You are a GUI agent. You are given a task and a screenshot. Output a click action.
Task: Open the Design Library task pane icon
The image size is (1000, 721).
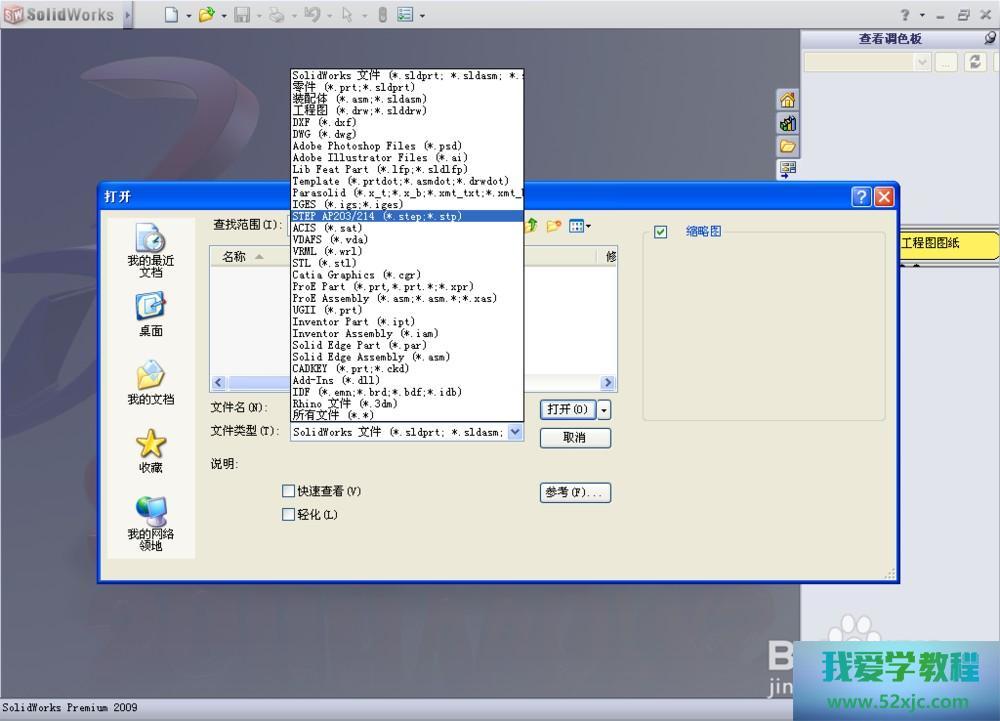pyautogui.click(x=788, y=123)
